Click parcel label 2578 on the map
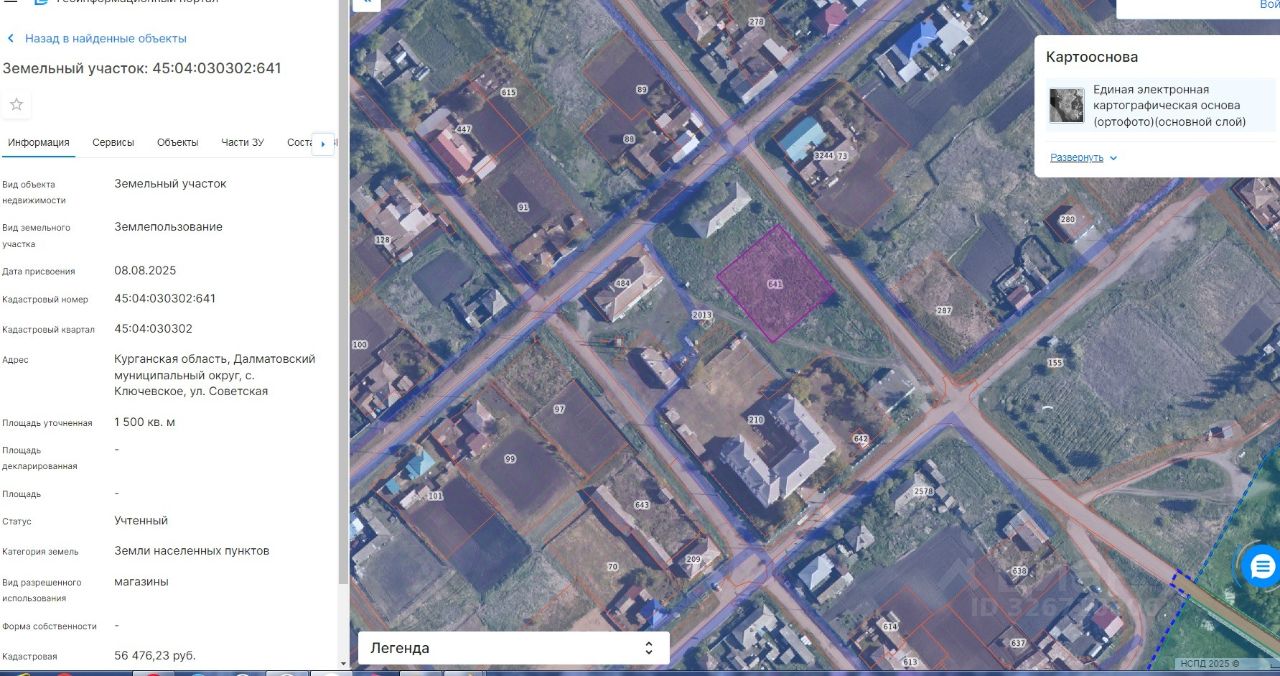Screen dimensions: 1280x676 pyautogui.click(x=923, y=491)
